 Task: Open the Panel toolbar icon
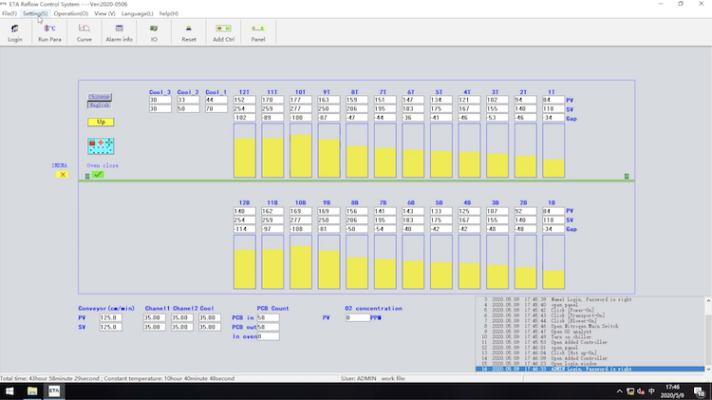(258, 32)
